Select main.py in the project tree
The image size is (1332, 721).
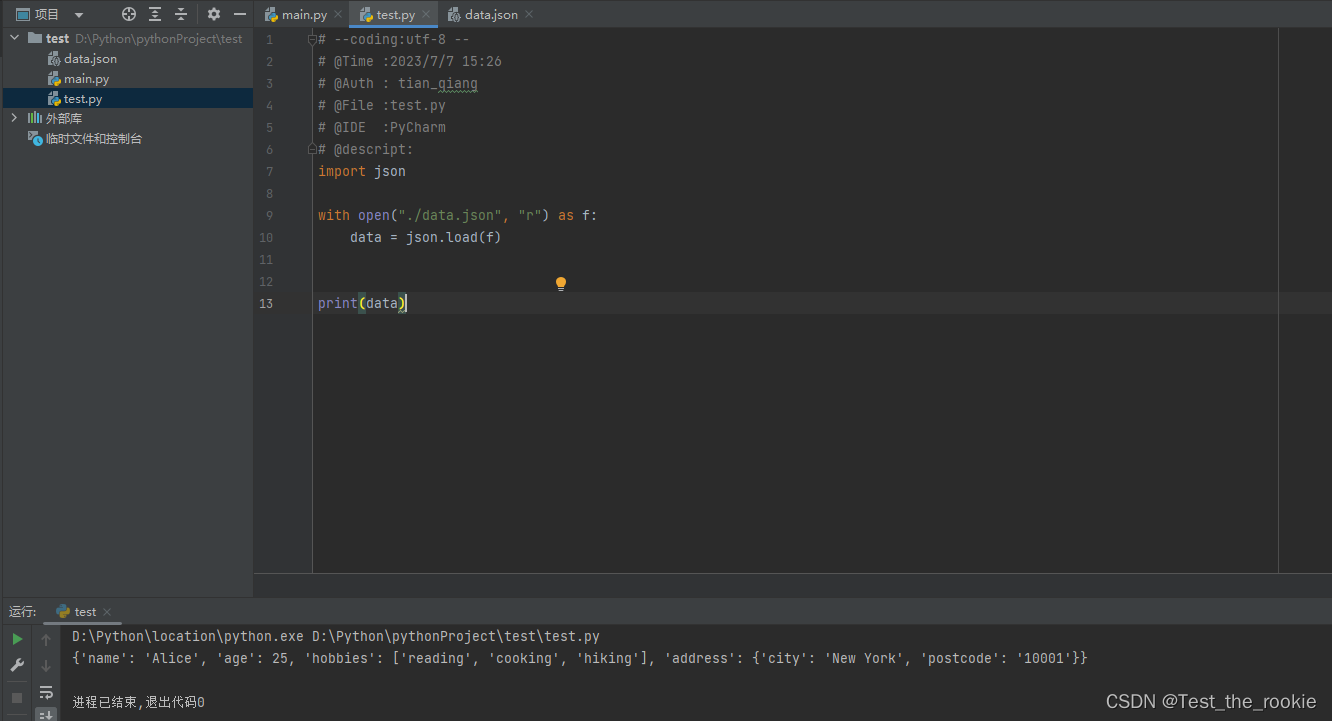click(x=86, y=78)
